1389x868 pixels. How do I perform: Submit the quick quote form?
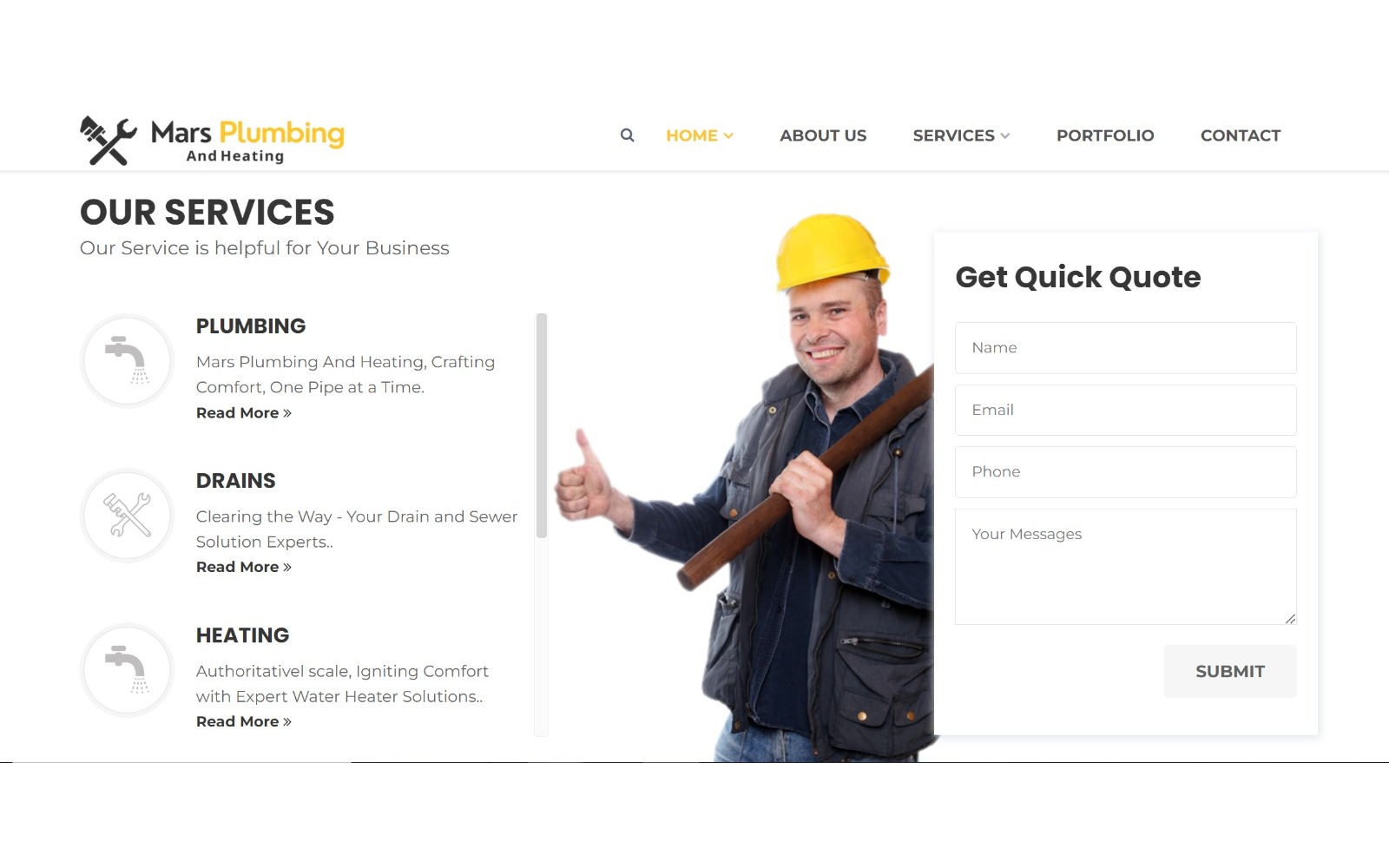pyautogui.click(x=1230, y=671)
